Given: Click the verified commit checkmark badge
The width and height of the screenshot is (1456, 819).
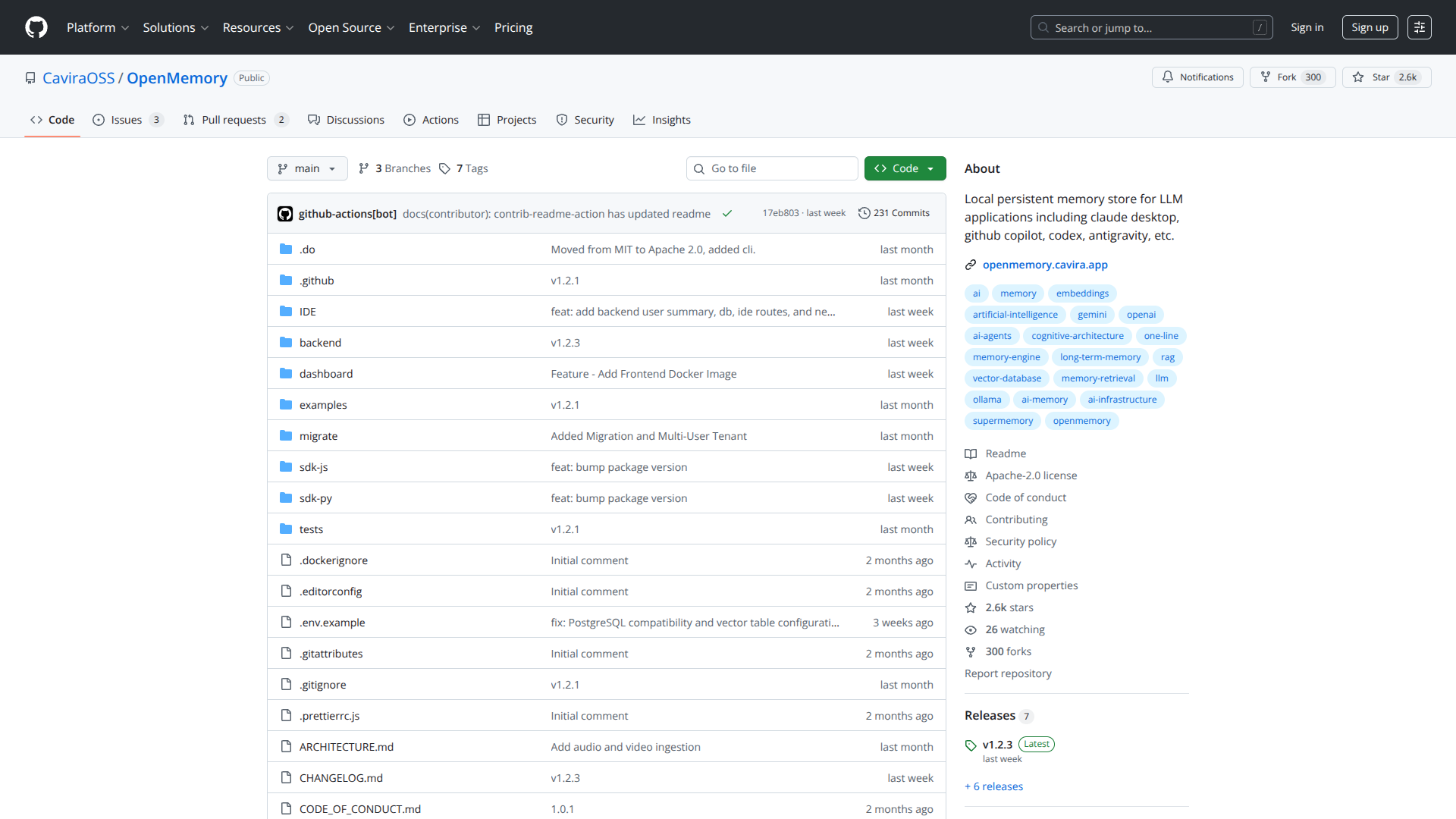Looking at the screenshot, I should pyautogui.click(x=726, y=213).
